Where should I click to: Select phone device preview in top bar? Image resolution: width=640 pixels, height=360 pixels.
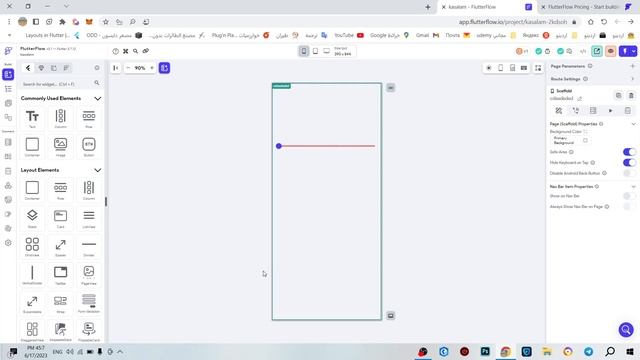tap(304, 51)
